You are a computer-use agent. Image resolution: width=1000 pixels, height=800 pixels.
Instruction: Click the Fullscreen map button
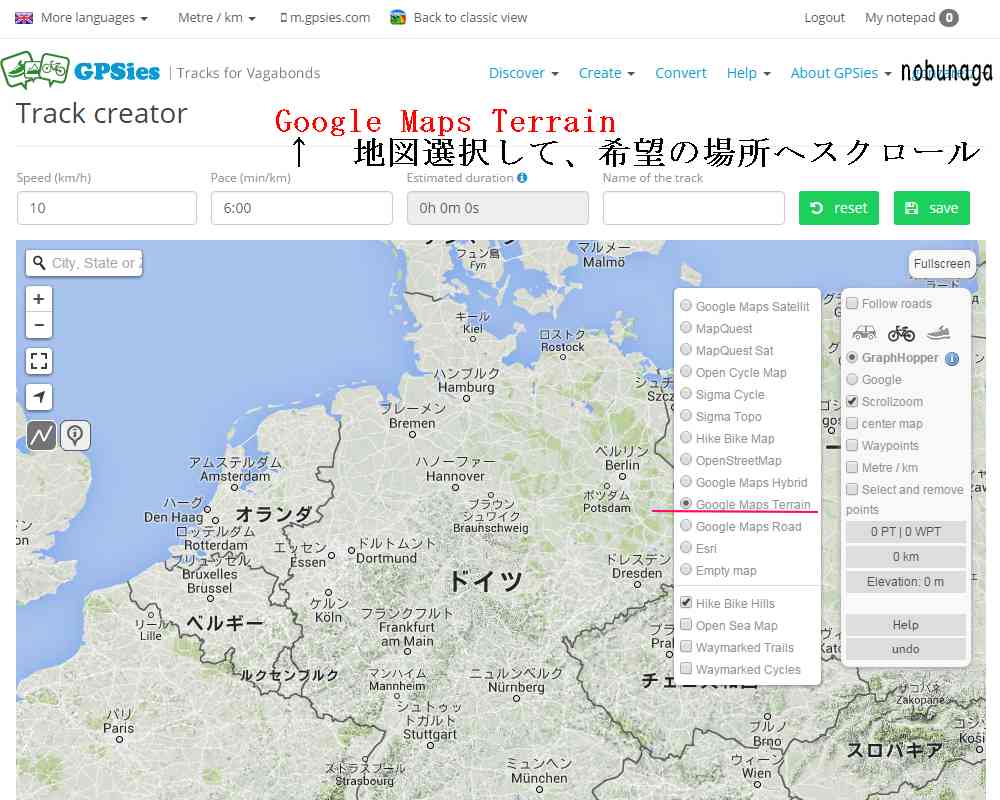pos(942,263)
